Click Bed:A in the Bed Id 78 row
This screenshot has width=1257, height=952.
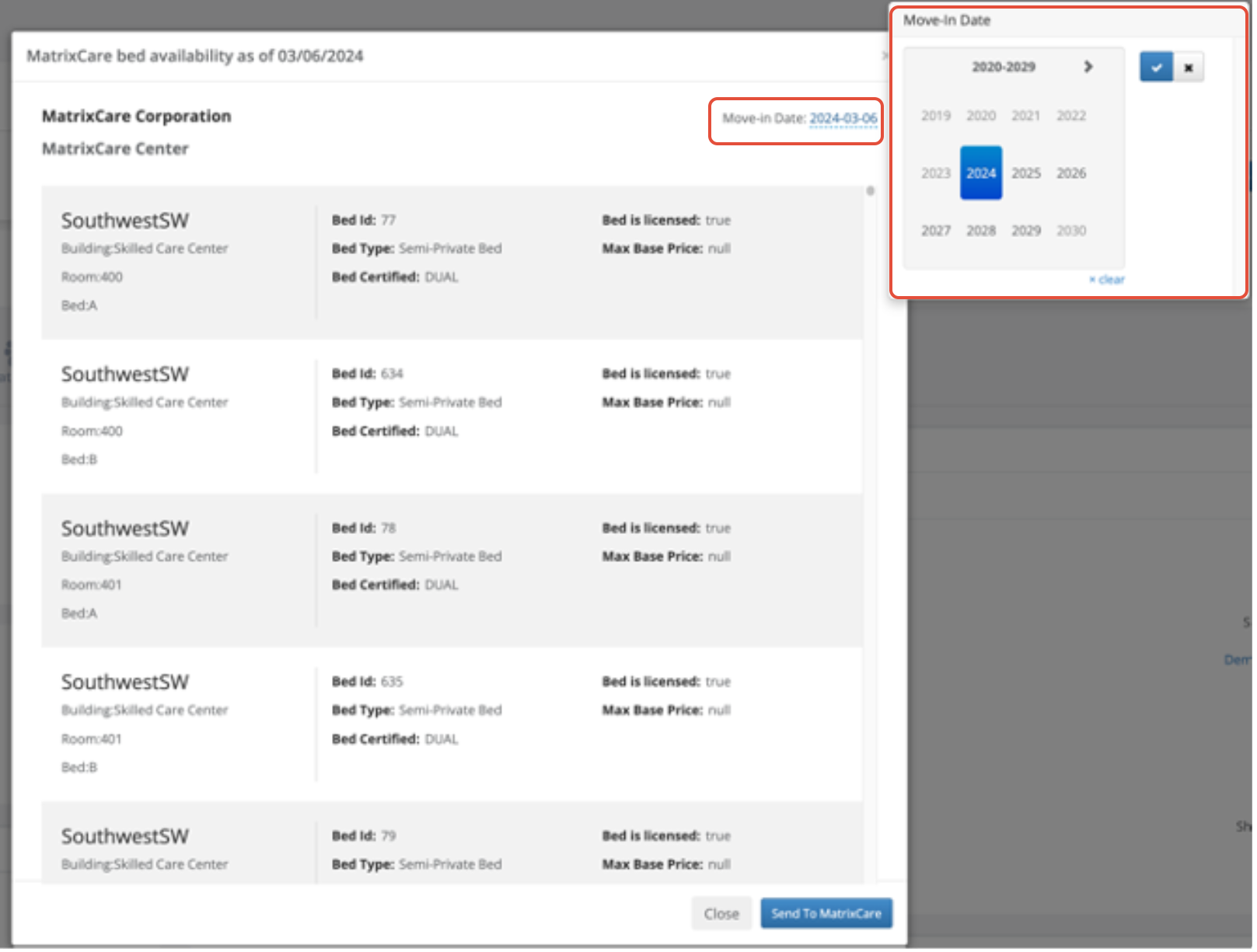coord(79,615)
